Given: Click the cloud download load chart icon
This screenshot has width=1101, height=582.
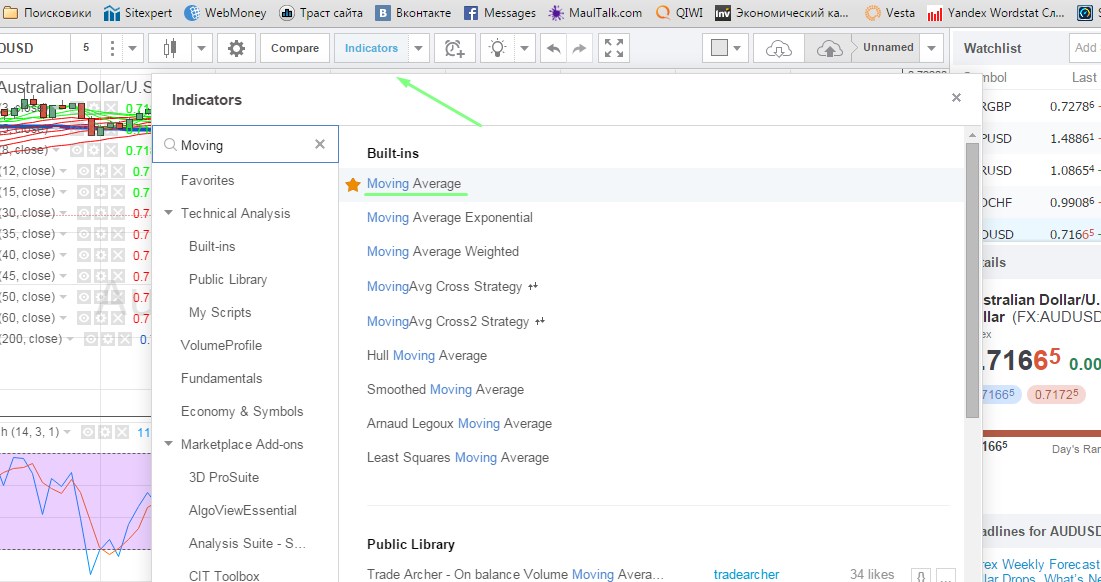Looking at the screenshot, I should pos(779,48).
